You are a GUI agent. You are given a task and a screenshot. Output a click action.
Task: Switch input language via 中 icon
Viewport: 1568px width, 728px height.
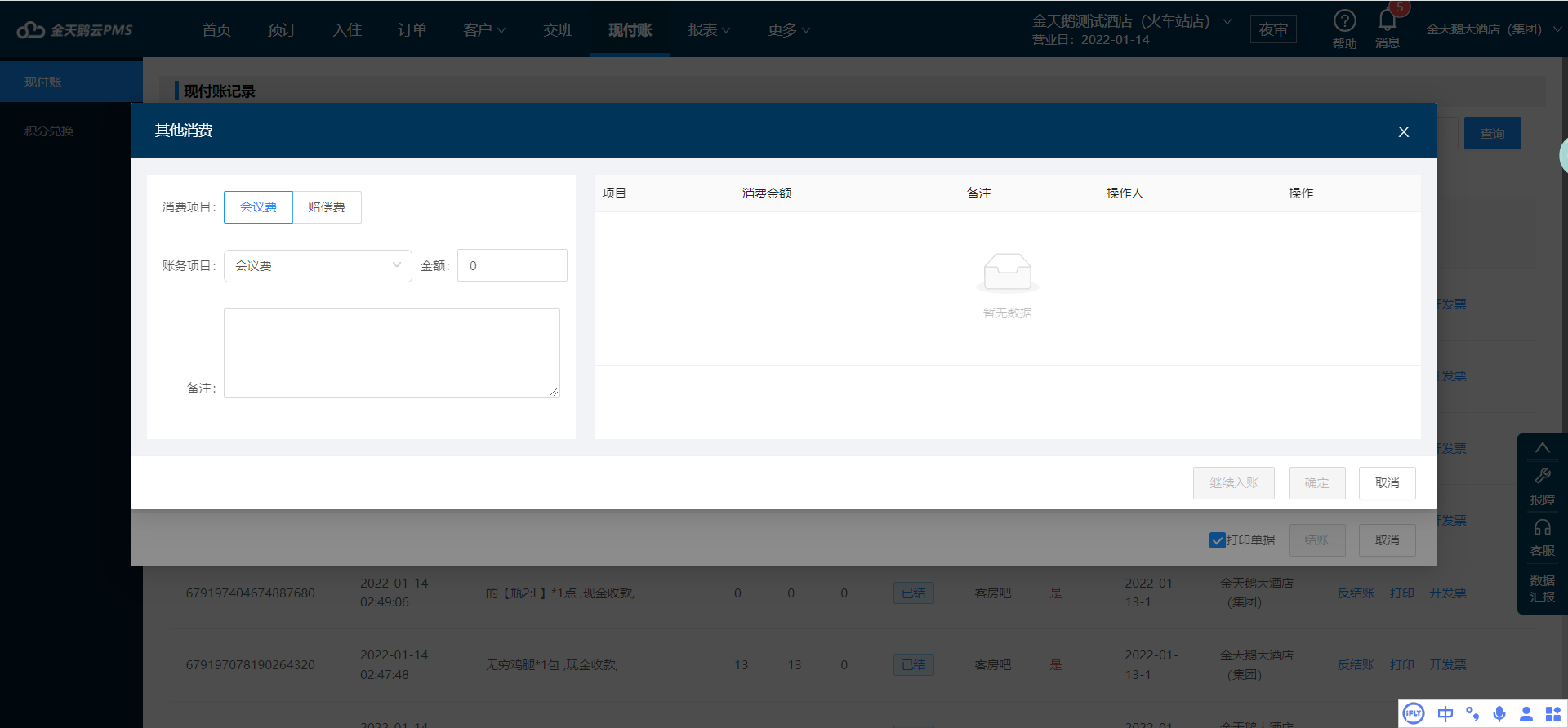coord(1445,713)
